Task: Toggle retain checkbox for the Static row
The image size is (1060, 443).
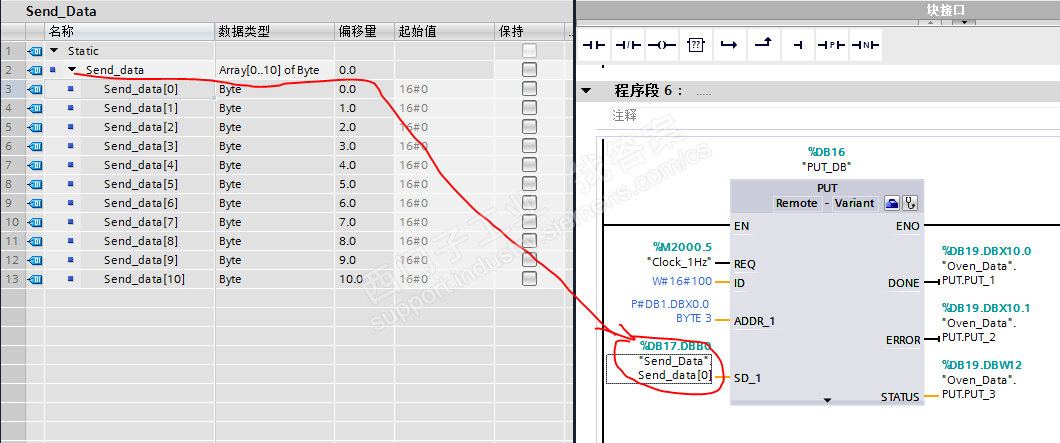Action: 529,51
